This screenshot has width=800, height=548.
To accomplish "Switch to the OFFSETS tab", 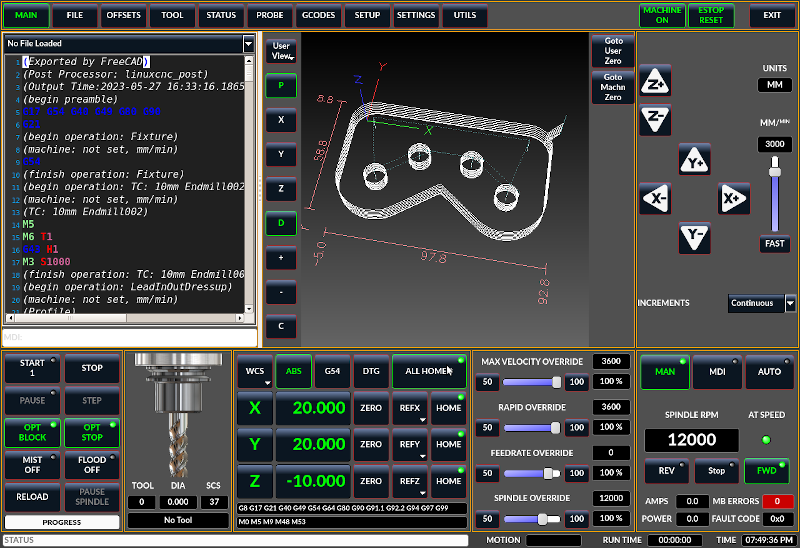I will click(x=124, y=16).
